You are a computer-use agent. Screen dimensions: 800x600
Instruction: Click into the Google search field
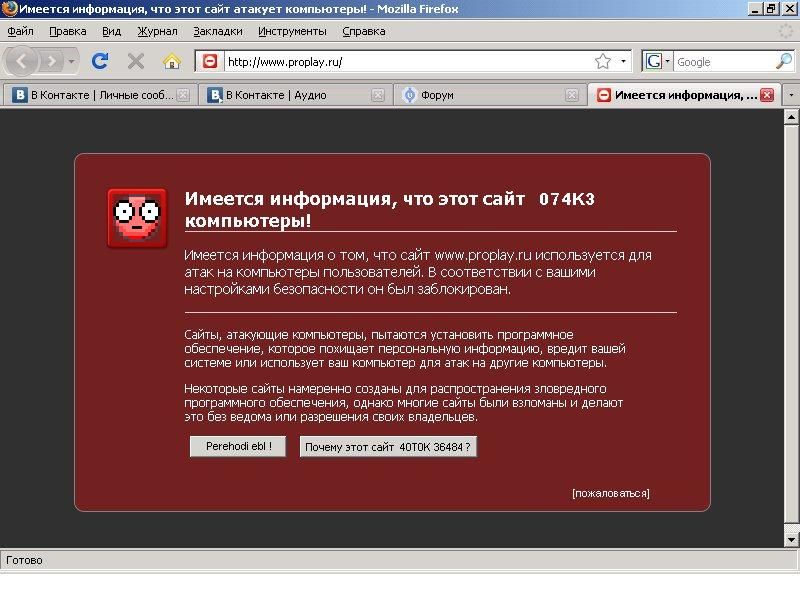(724, 62)
